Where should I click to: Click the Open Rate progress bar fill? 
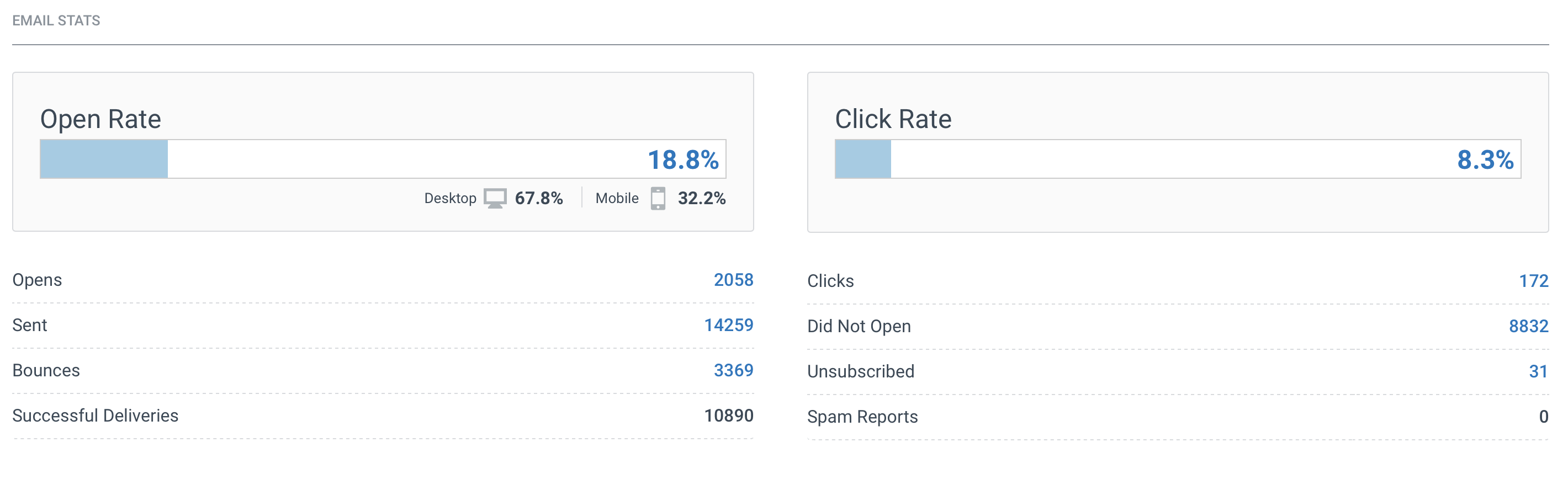(x=104, y=159)
